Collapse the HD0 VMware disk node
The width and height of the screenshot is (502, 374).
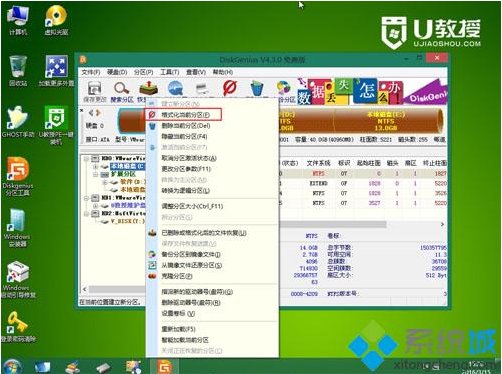(x=87, y=158)
